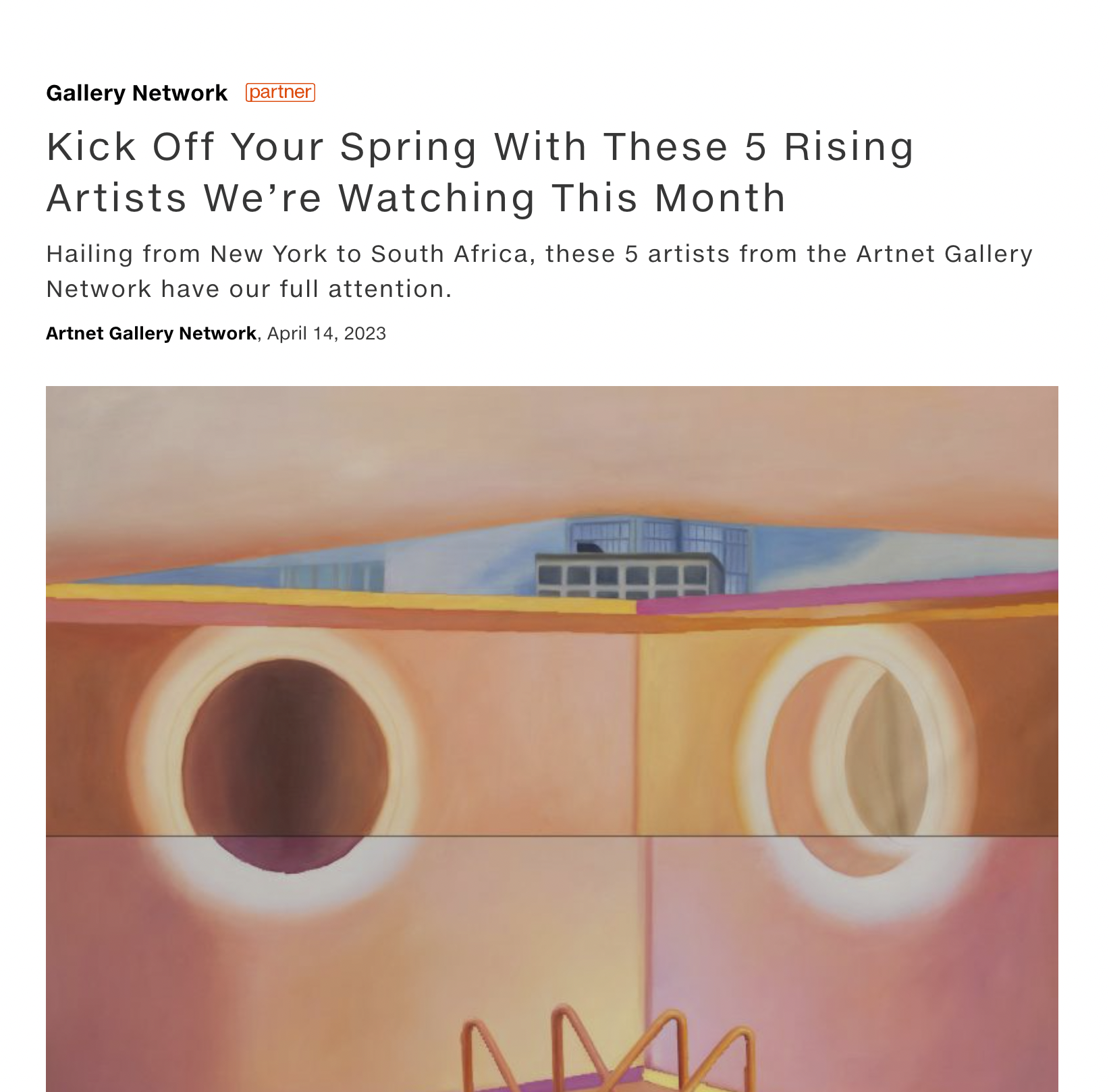Open the Gallery Network category link
This screenshot has height=1092, width=1109.
[x=136, y=93]
